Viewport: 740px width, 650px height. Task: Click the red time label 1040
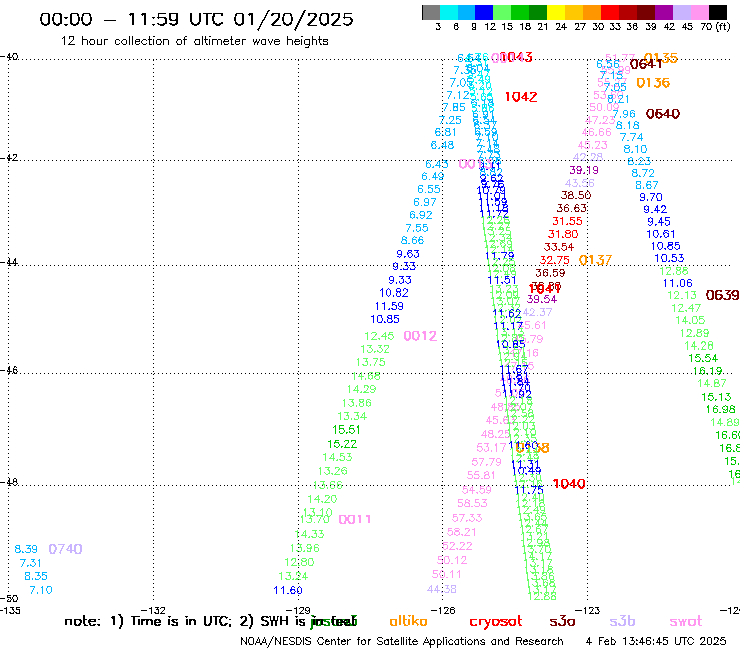pos(569,484)
